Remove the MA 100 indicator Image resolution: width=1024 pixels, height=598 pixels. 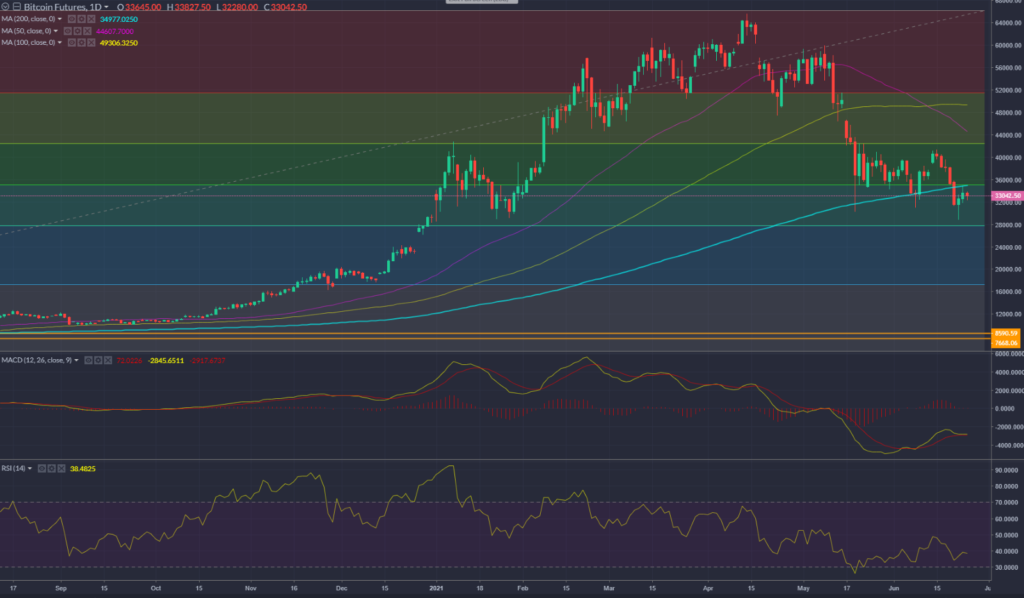tap(91, 43)
